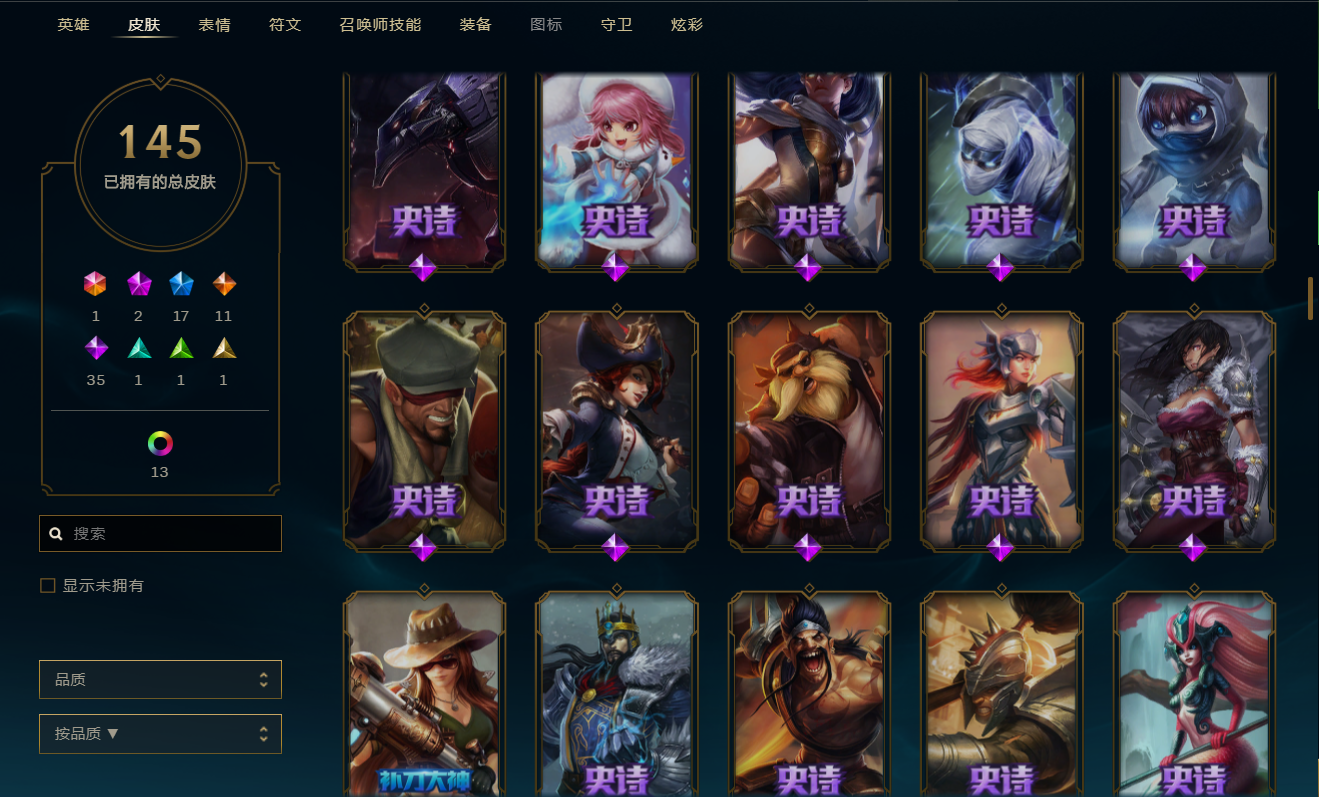Click the rainbow chroma ring icon

click(x=160, y=443)
